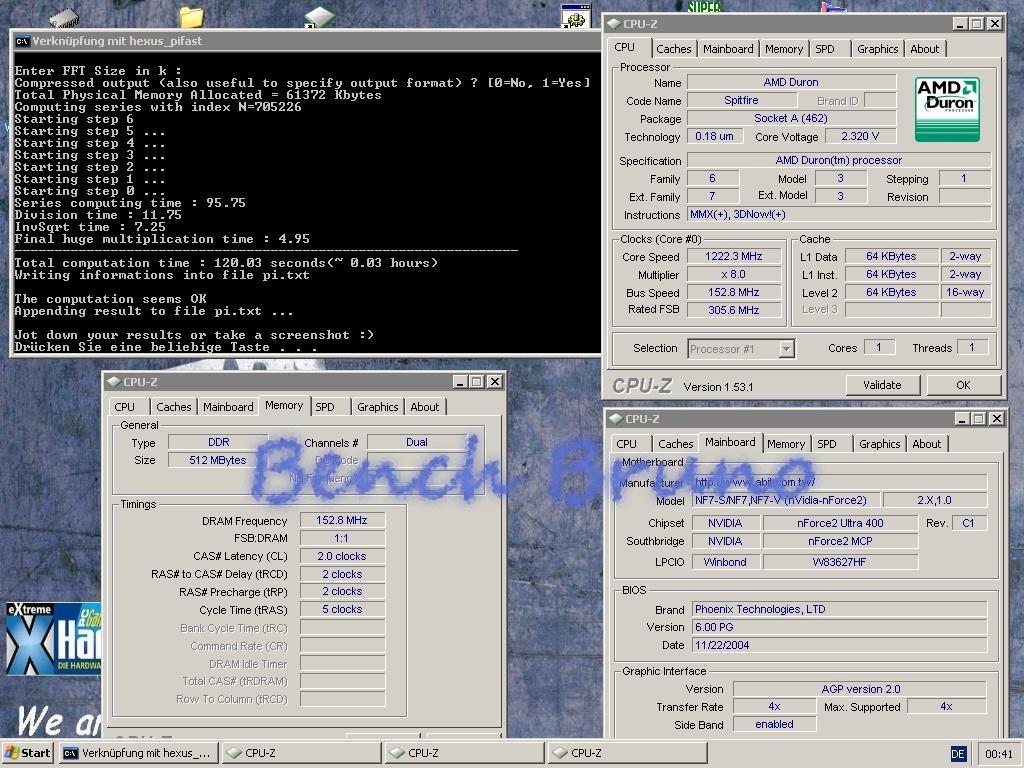Click the console icon in hexus_pifast title bar
The height and width of the screenshot is (768, 1024).
click(x=22, y=41)
